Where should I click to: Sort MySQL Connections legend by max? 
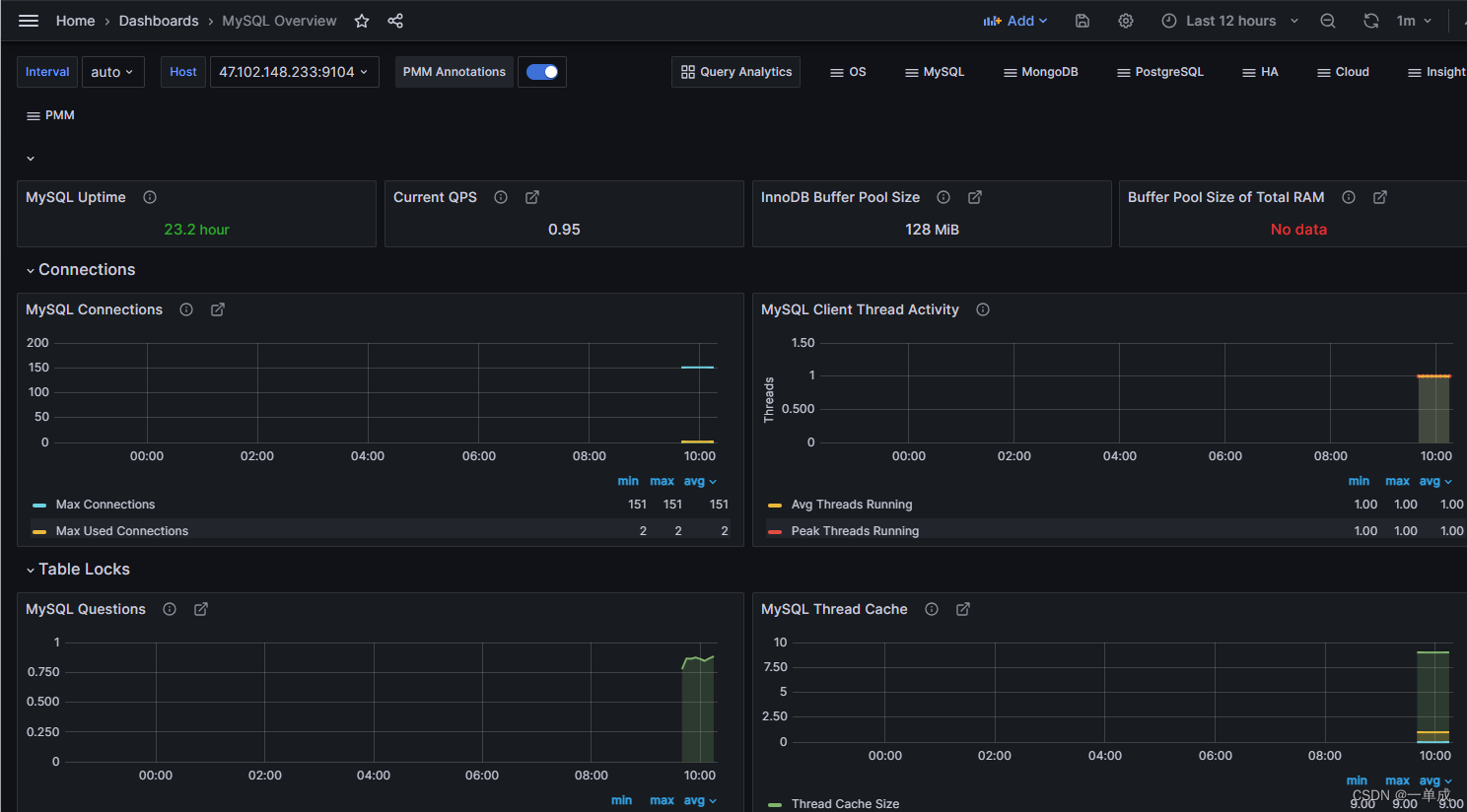click(x=662, y=482)
